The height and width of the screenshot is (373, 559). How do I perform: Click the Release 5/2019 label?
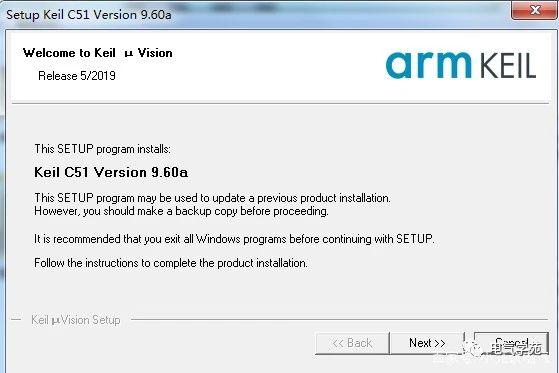click(77, 76)
